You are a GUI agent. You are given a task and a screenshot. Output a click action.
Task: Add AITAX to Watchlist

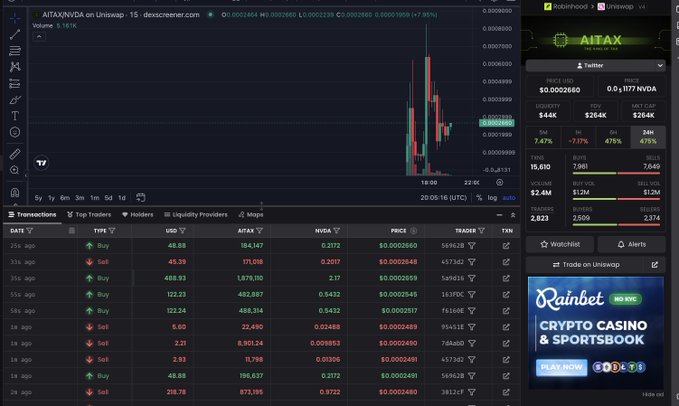(560, 245)
